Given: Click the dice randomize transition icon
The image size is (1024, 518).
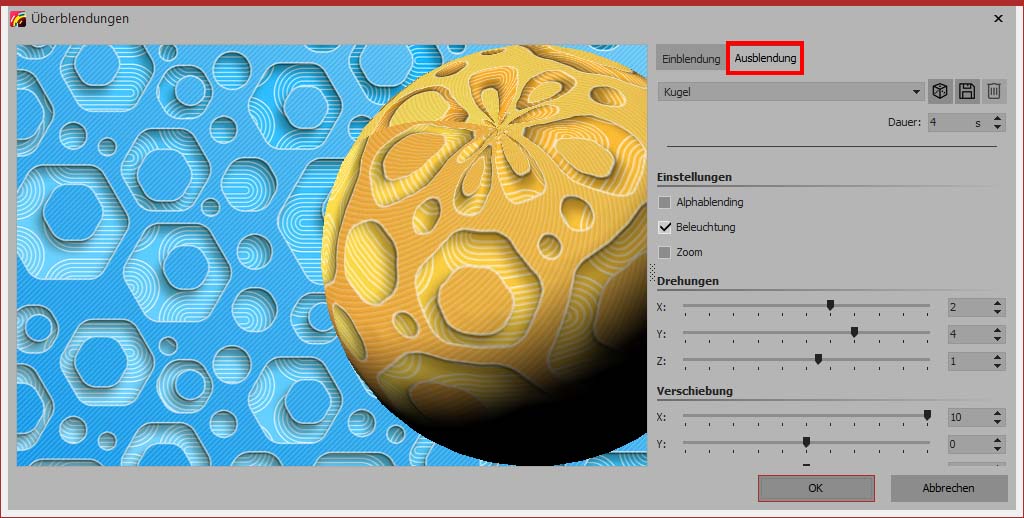Looking at the screenshot, I should (x=939, y=92).
